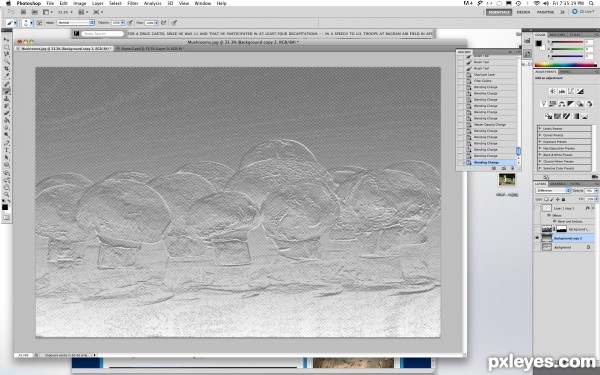The width and height of the screenshot is (600, 375).
Task: Switch to the Channels tab
Action: pyautogui.click(x=558, y=184)
